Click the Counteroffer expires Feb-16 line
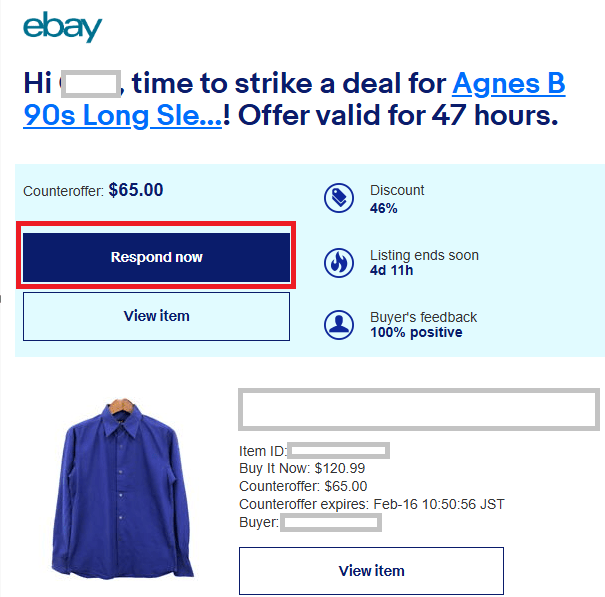 371,504
